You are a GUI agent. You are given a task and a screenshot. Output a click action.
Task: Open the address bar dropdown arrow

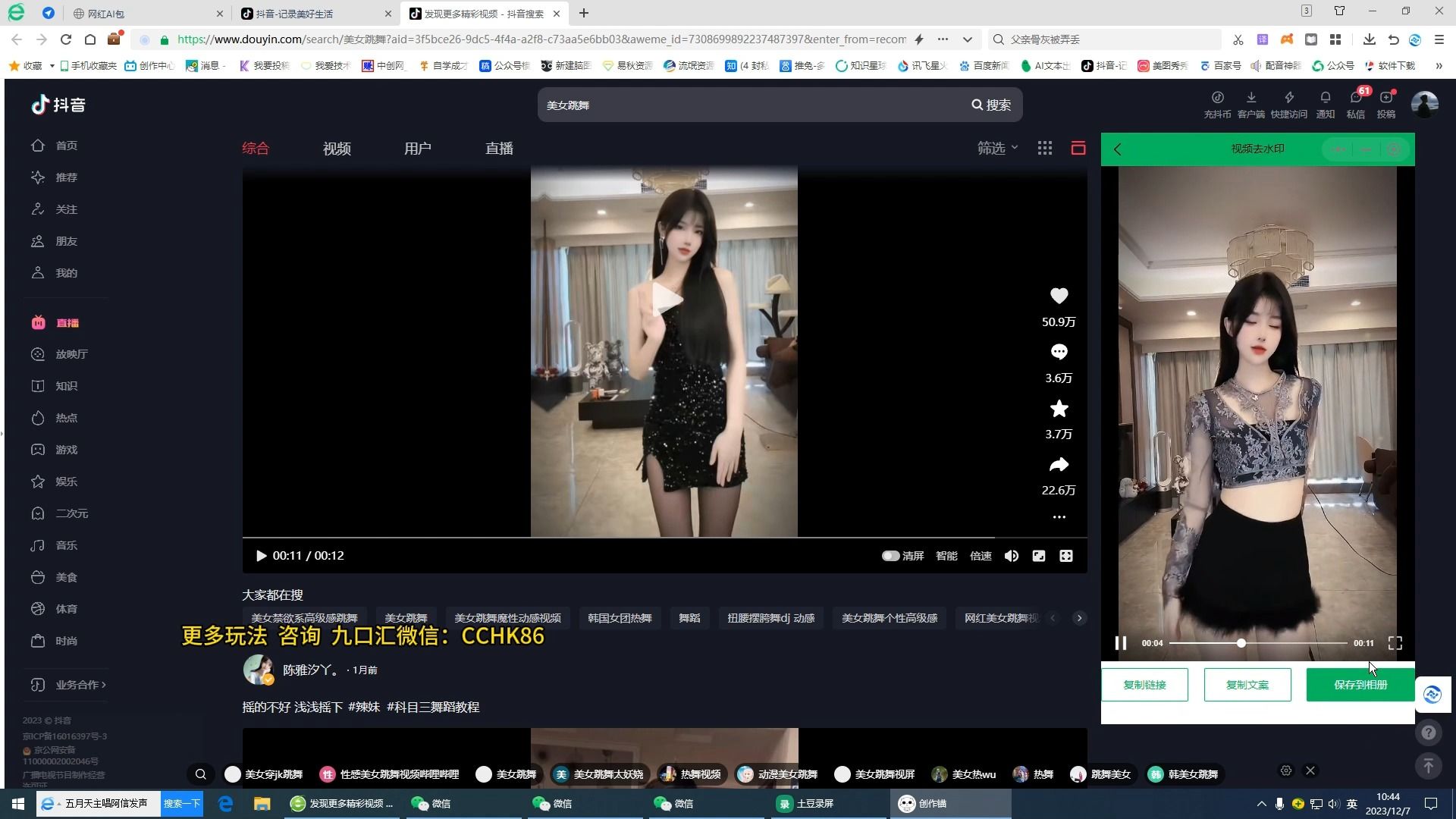click(x=968, y=39)
